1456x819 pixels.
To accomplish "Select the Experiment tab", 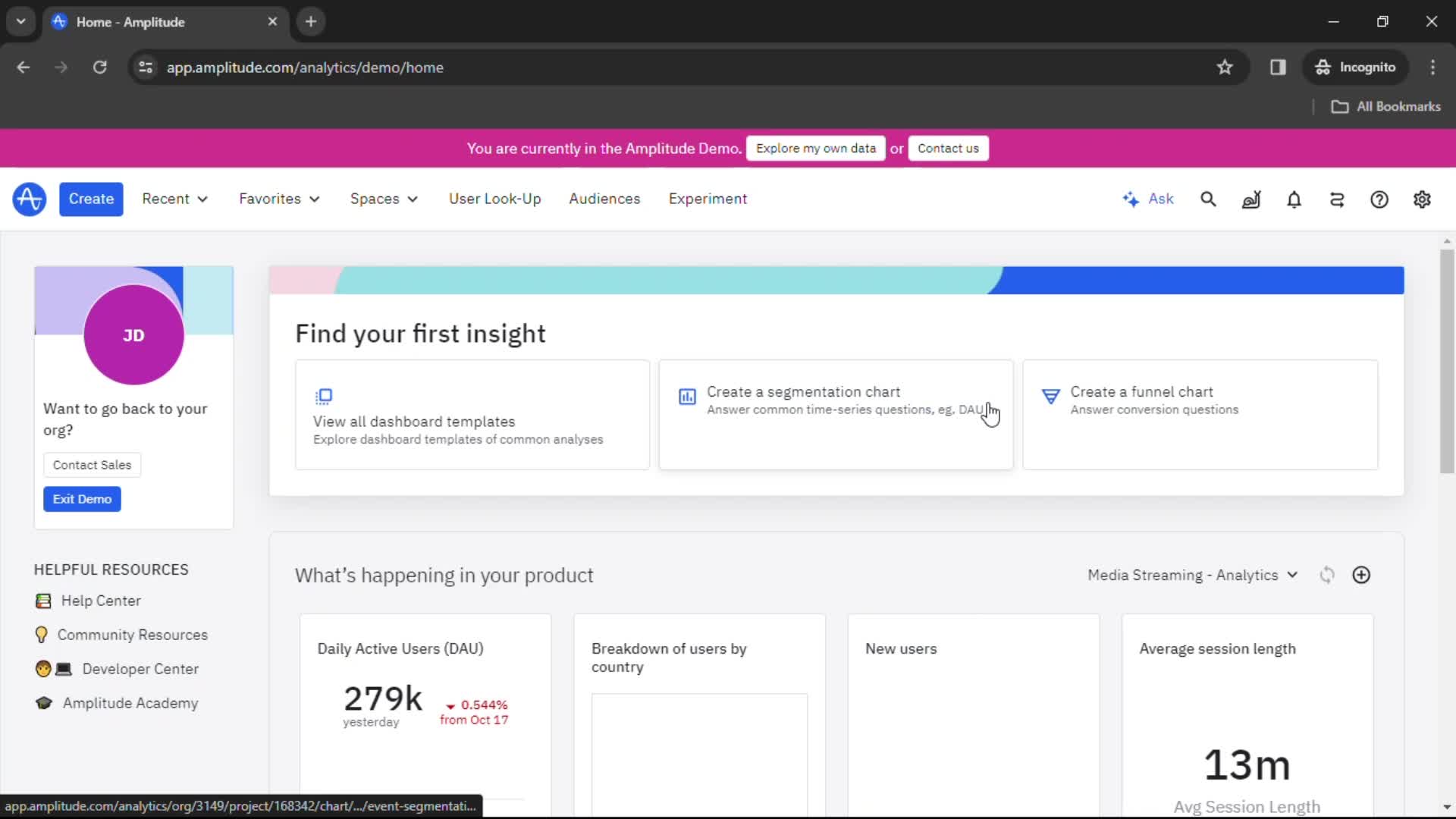I will click(707, 198).
